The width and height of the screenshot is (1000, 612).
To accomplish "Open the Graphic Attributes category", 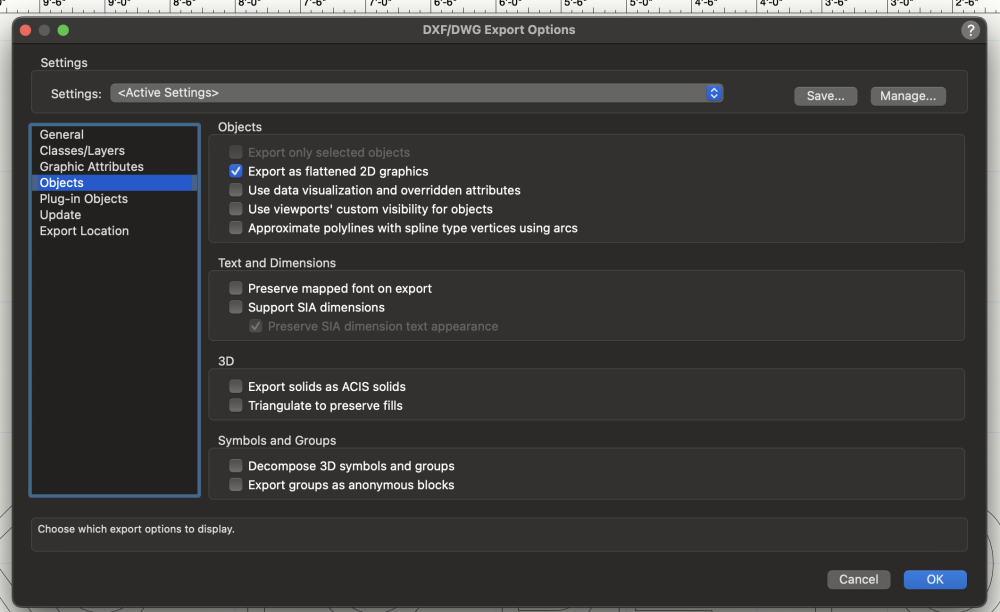I will coord(91,167).
